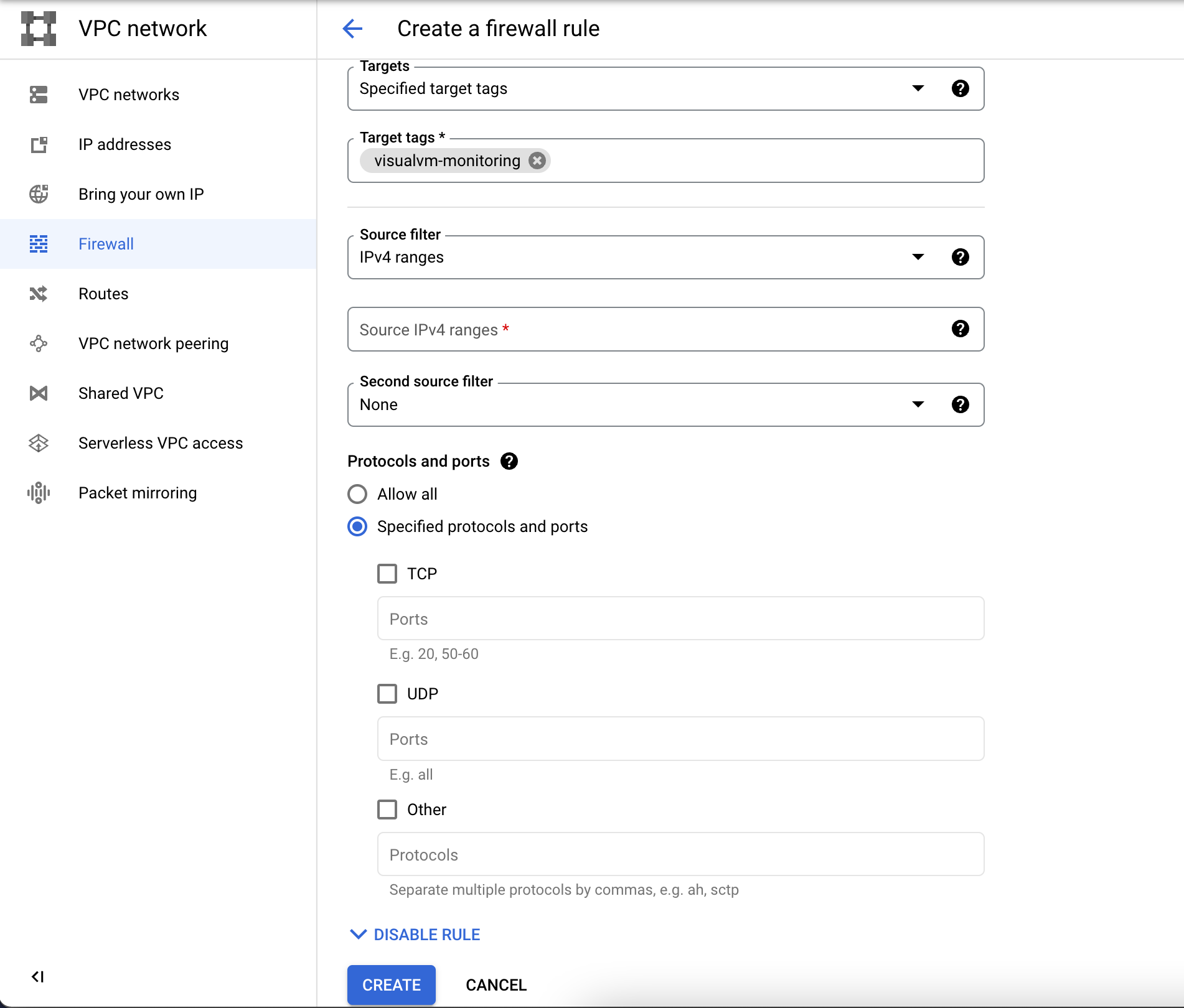The height and width of the screenshot is (1008, 1184).
Task: Show help for Protocols and ports
Action: (x=509, y=461)
